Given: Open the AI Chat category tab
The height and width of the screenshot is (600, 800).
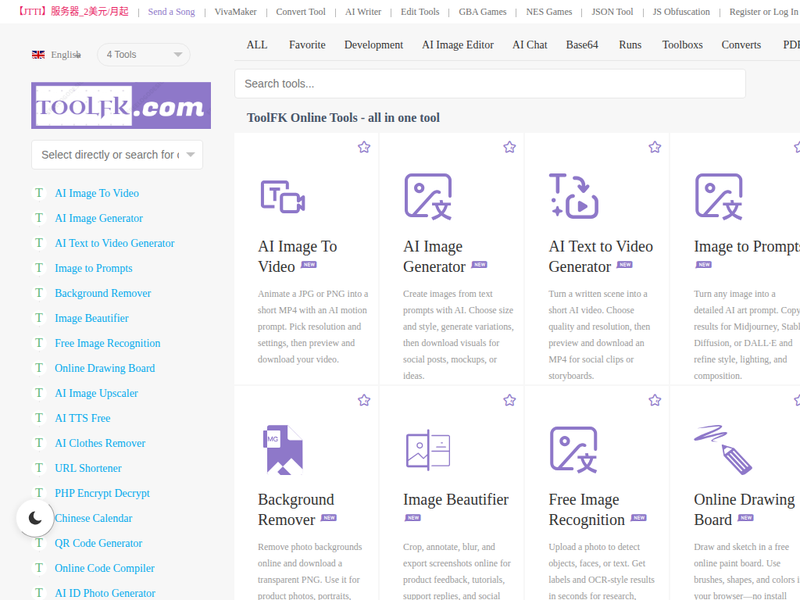Looking at the screenshot, I should click(x=530, y=45).
